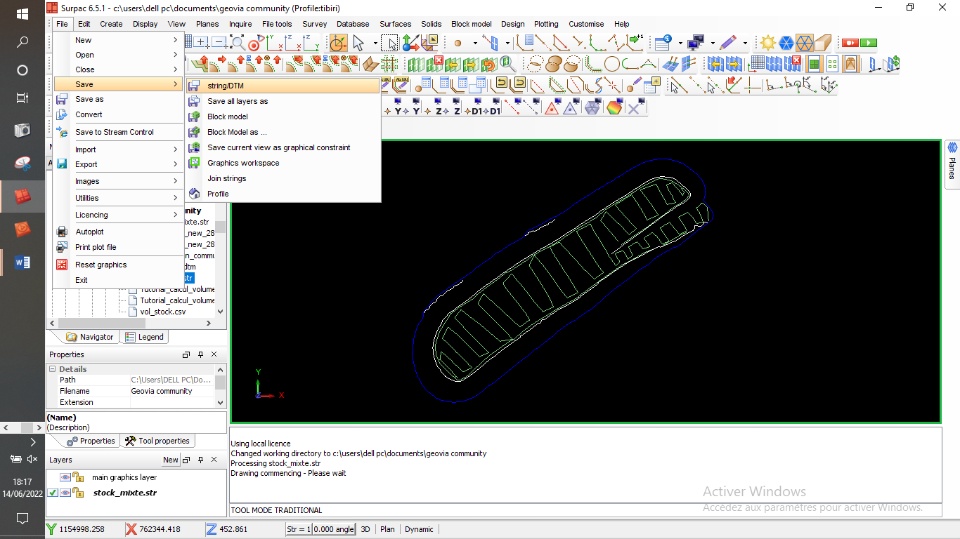The image size is (960, 539).
Task: Open the Block model menu in menu bar
Action: (471, 24)
